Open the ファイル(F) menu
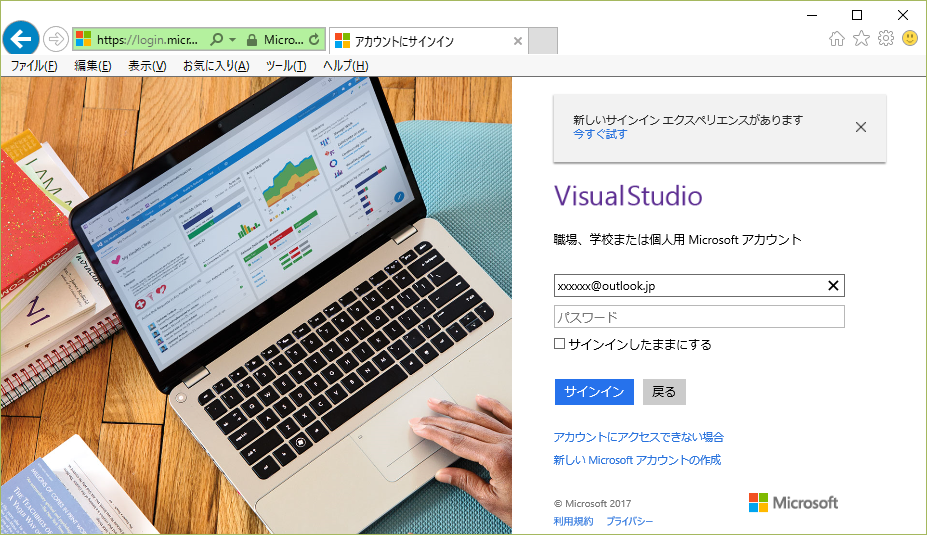The width and height of the screenshot is (927, 535). (34, 66)
